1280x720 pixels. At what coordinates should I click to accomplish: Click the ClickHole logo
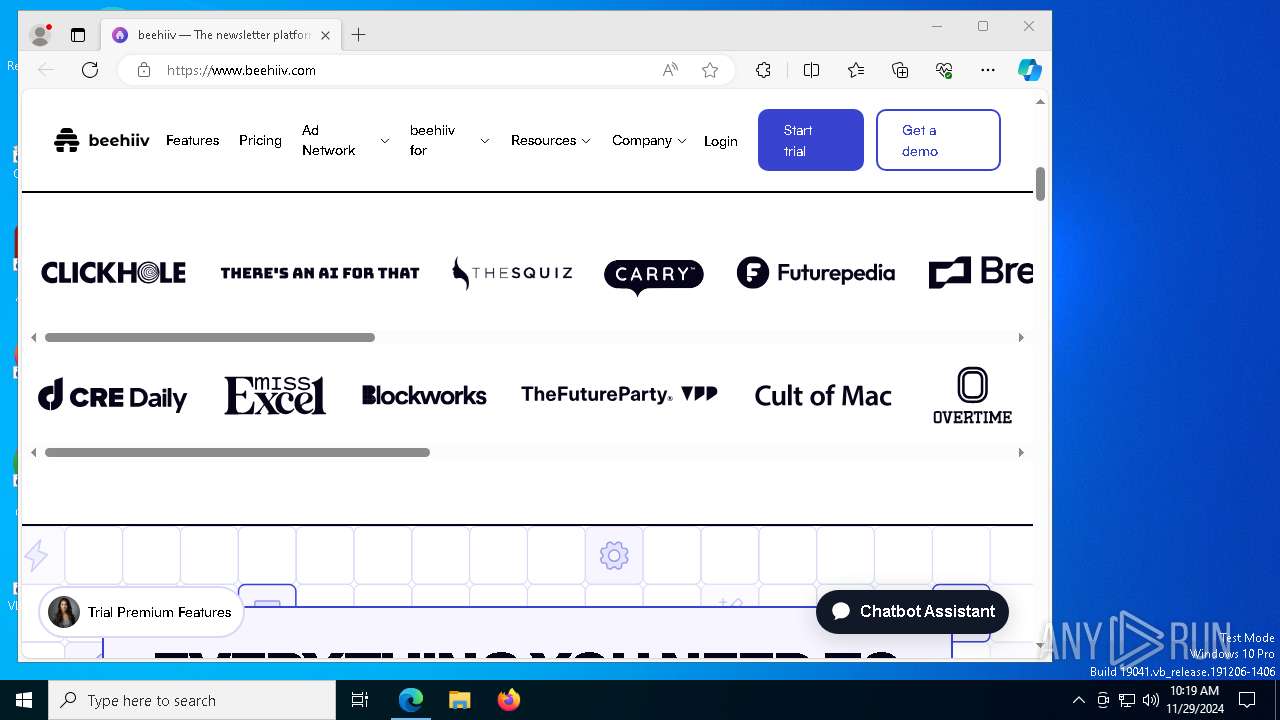pyautogui.click(x=113, y=273)
